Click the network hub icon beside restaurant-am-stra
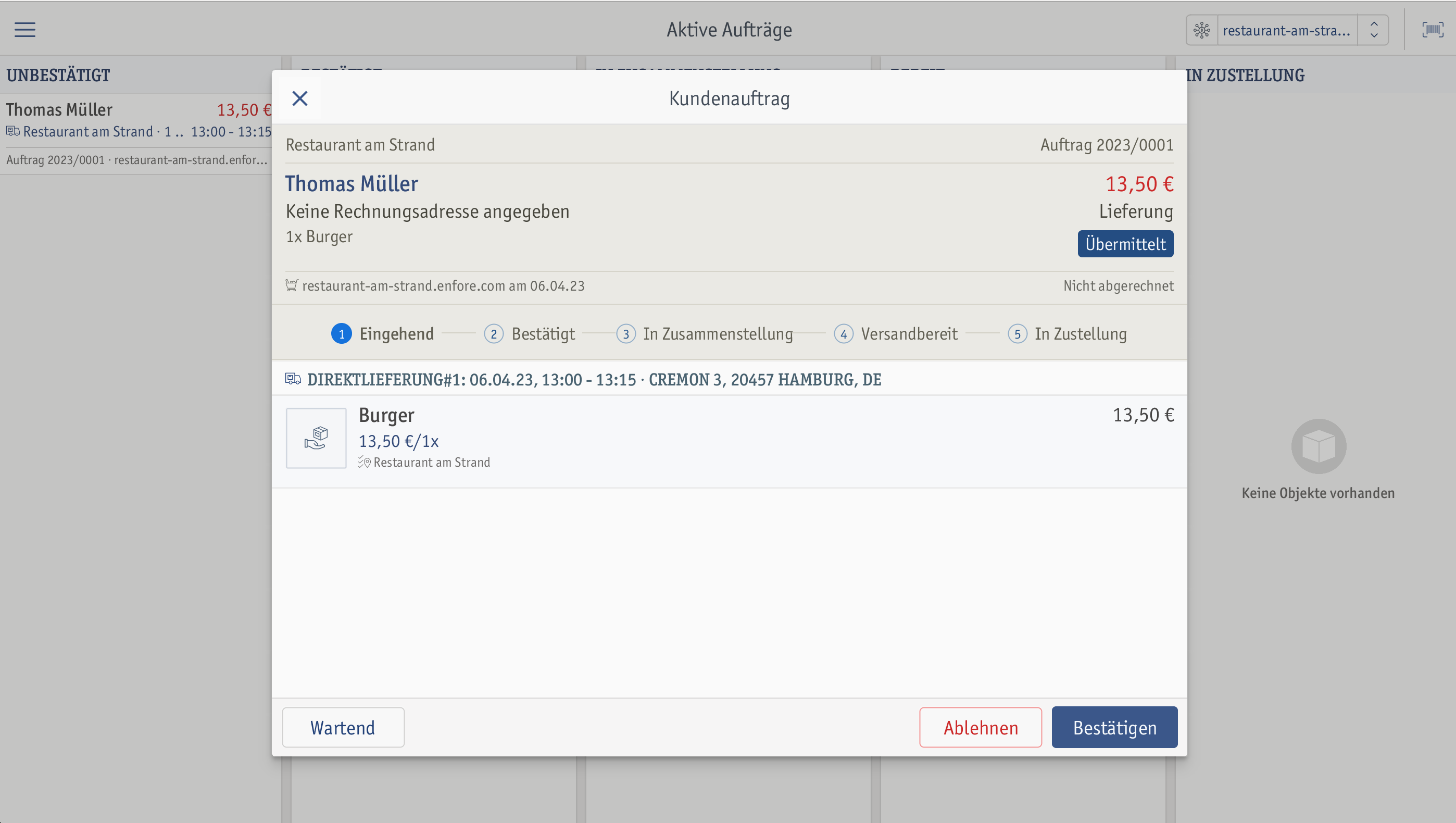The image size is (1456, 823). tap(1202, 30)
